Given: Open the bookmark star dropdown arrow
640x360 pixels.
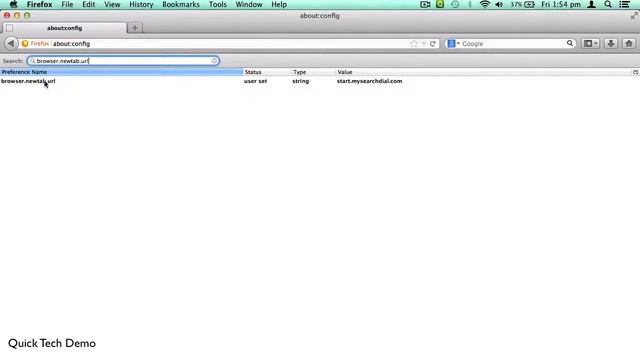Looking at the screenshot, I should (424, 44).
